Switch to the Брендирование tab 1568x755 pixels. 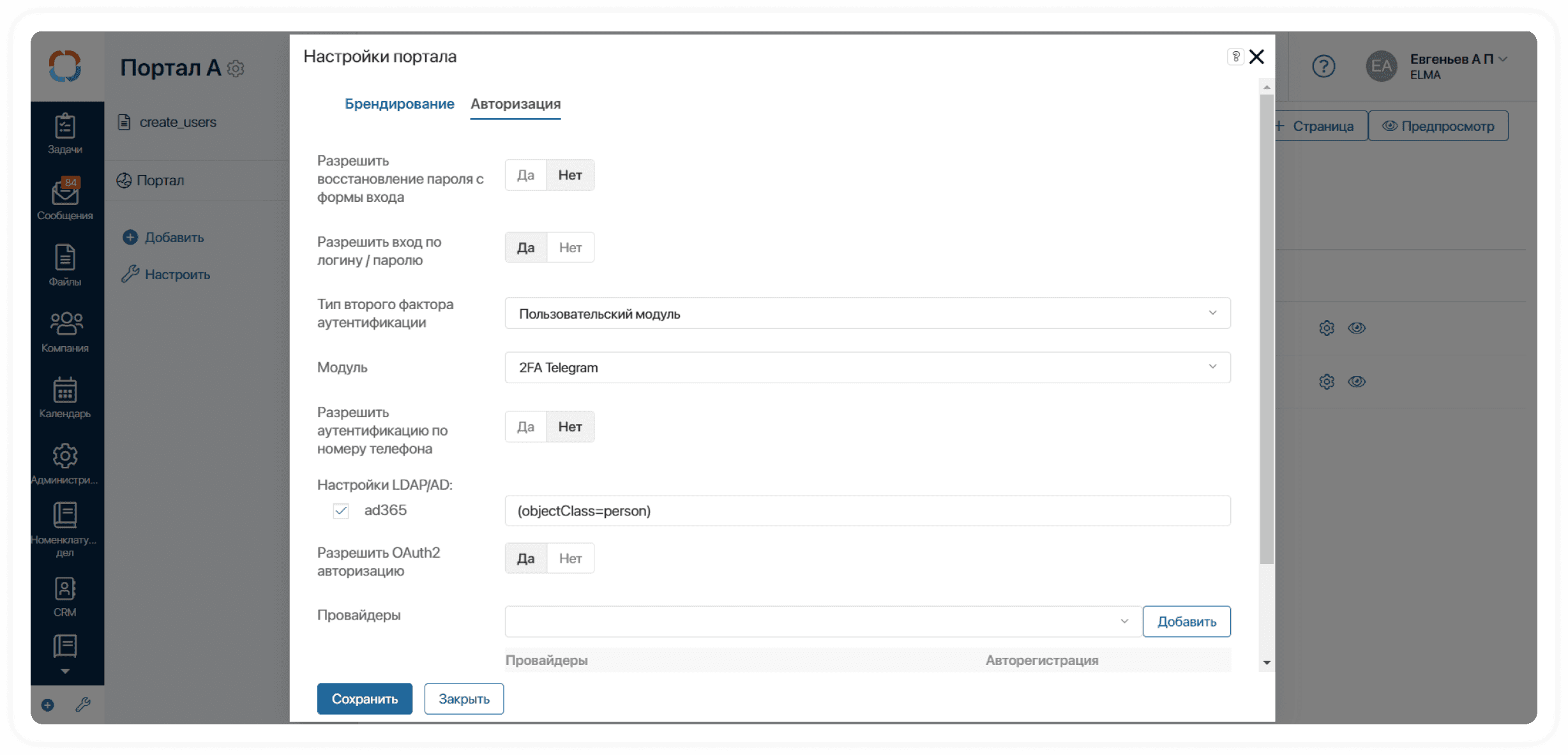coord(399,104)
